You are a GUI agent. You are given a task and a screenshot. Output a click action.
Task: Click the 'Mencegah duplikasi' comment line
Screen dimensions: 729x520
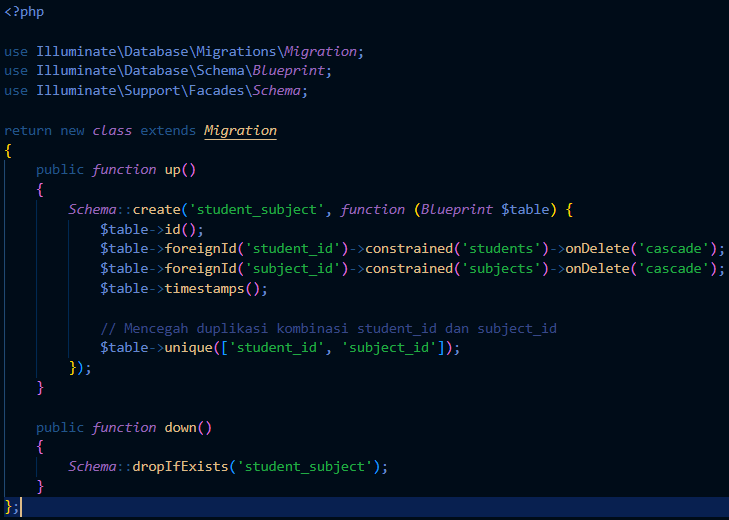(329, 329)
